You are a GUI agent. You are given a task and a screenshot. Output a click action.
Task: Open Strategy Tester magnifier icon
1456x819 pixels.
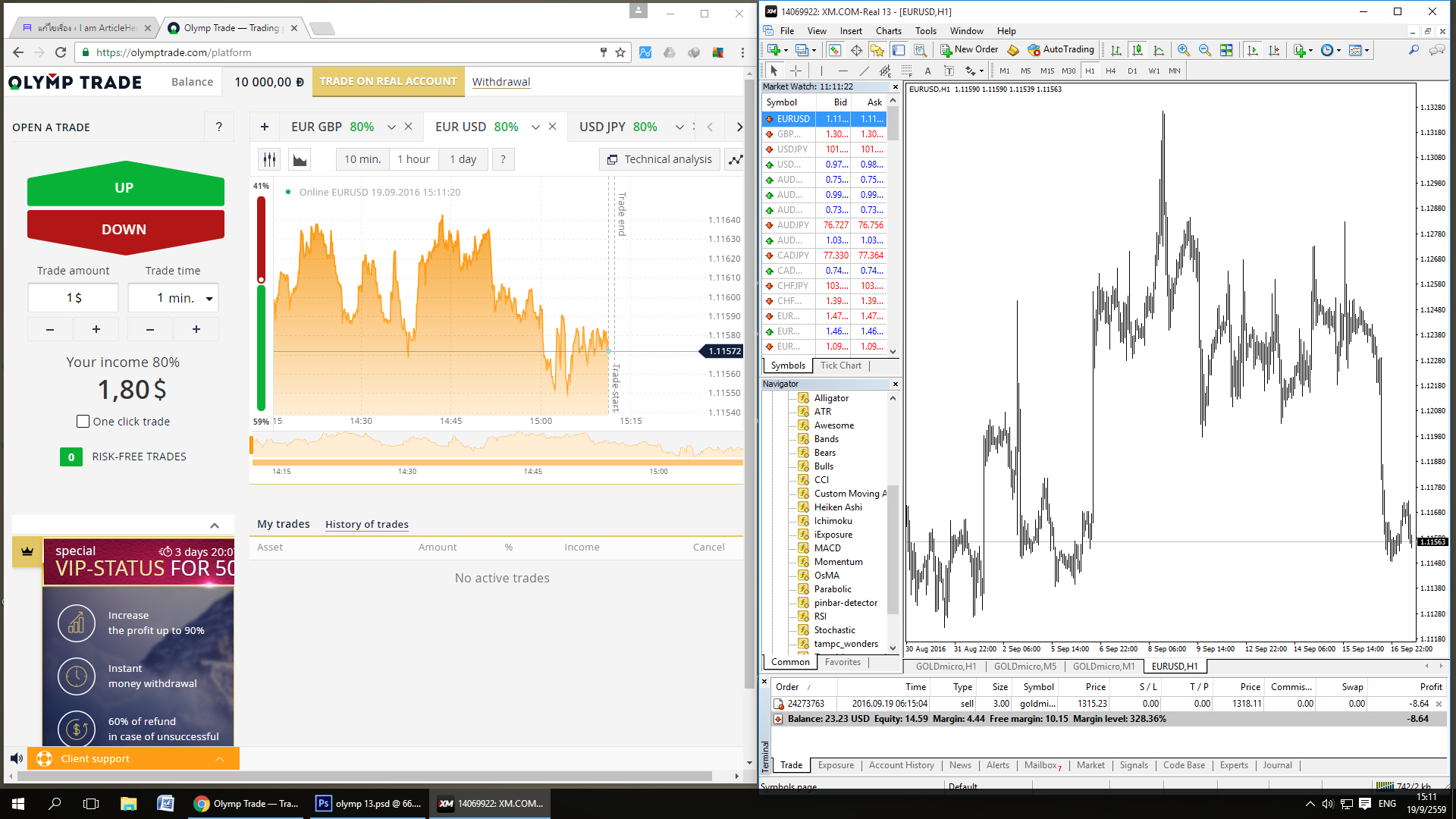point(920,50)
